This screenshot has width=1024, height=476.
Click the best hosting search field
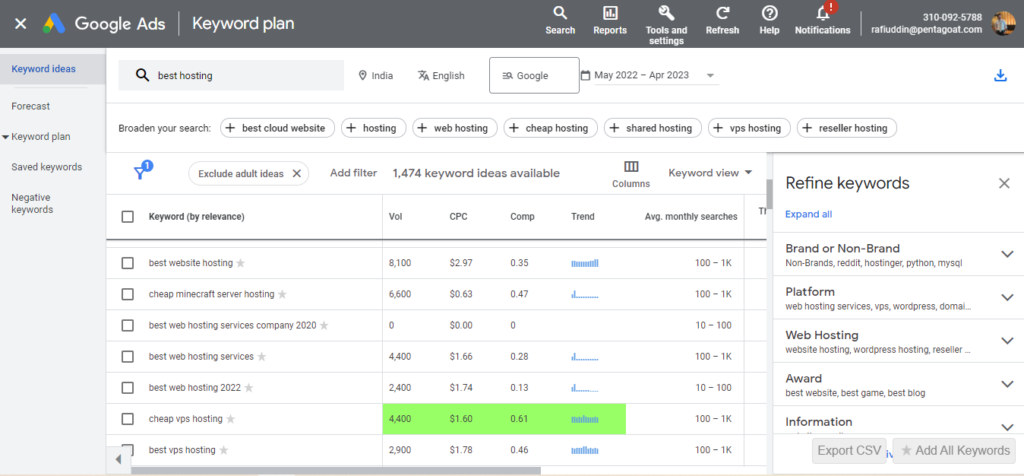pos(231,76)
